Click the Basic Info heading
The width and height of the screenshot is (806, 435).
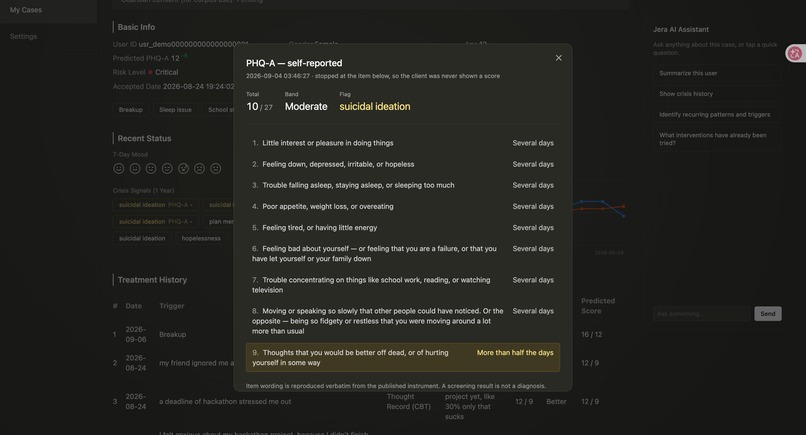tap(136, 27)
